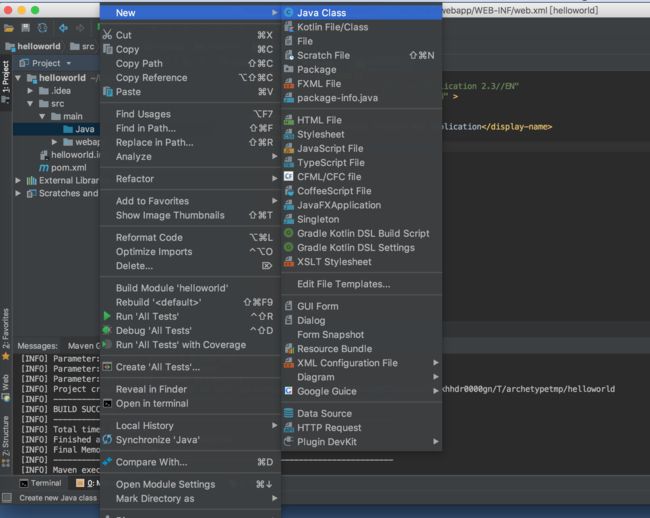Click the TypeScript File icon
This screenshot has width=650, height=518.
[x=289, y=162]
